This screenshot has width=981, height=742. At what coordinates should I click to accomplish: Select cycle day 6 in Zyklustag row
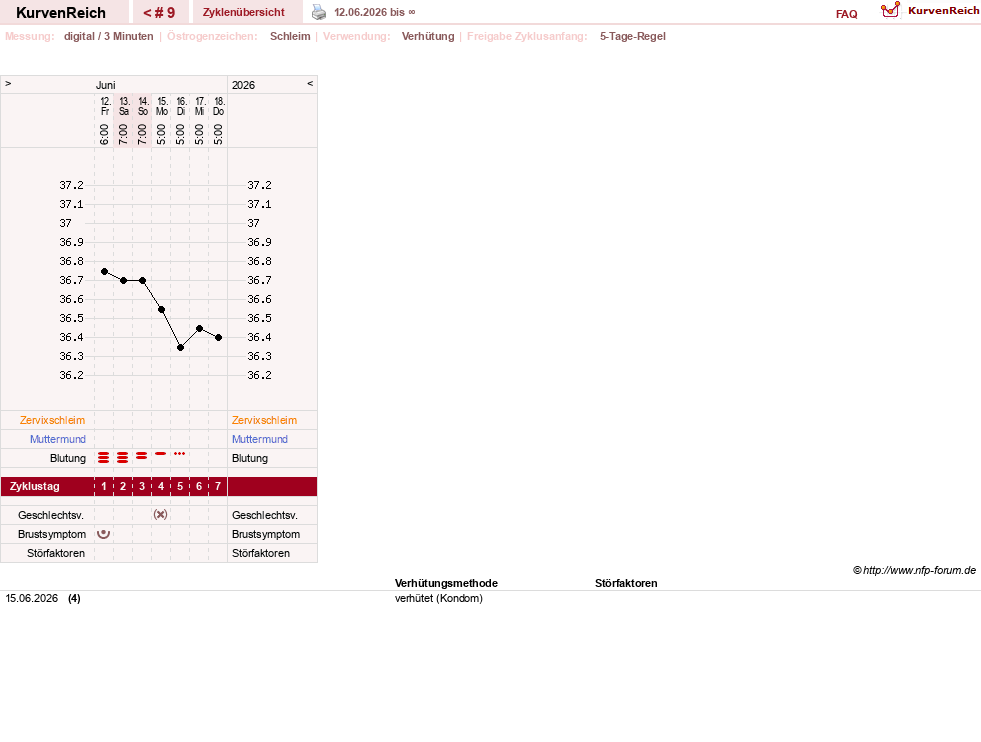tap(199, 486)
